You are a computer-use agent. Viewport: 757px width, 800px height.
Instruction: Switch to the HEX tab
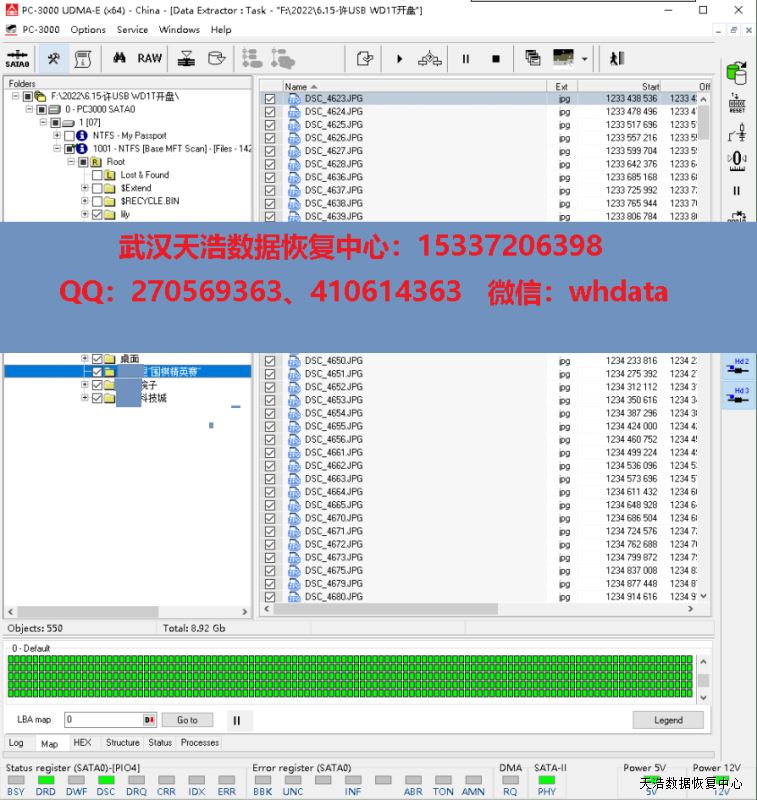pos(82,743)
